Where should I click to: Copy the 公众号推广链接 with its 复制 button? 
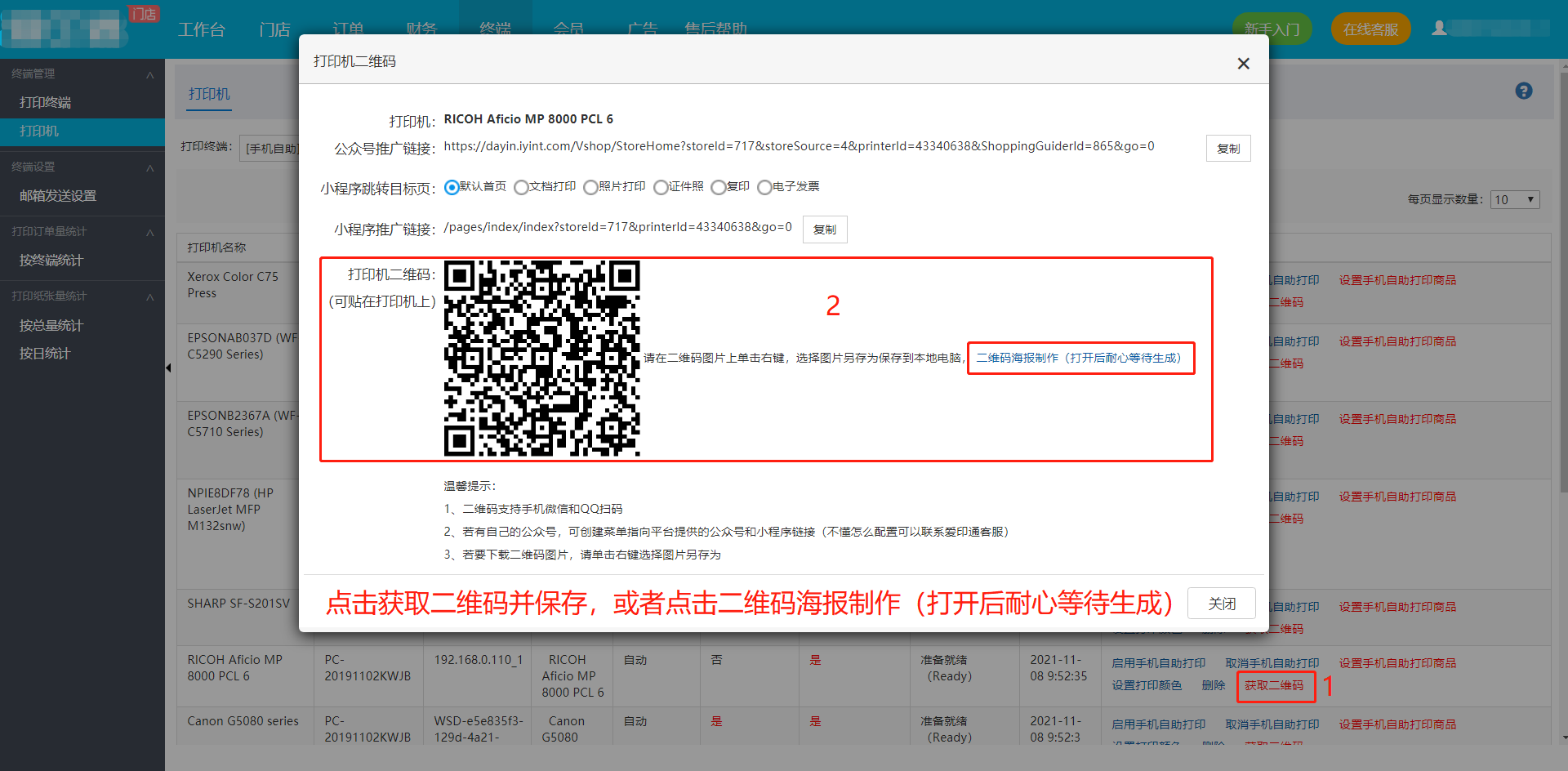[1228, 149]
